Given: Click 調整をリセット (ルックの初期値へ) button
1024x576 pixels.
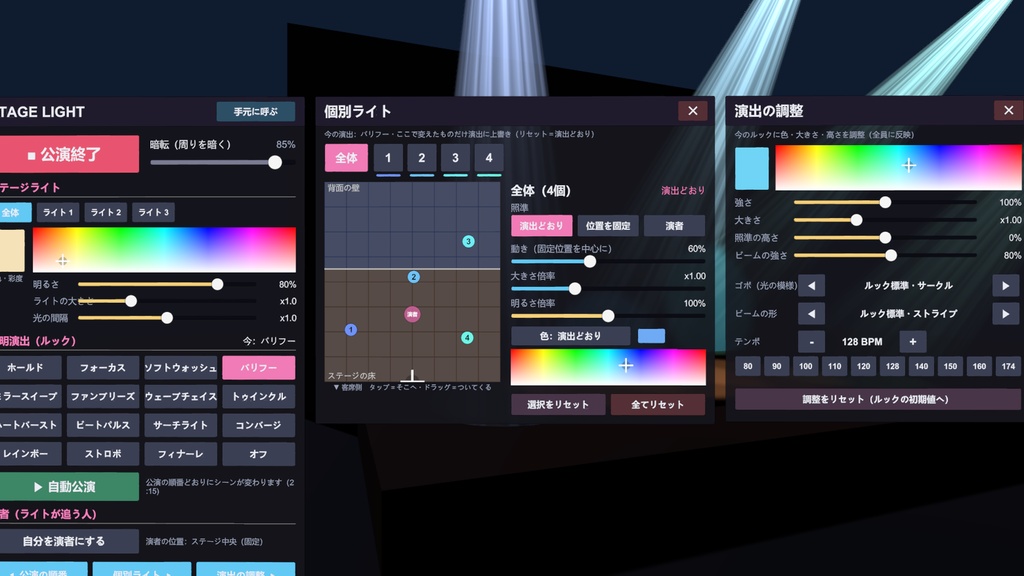Looking at the screenshot, I should click(876, 399).
